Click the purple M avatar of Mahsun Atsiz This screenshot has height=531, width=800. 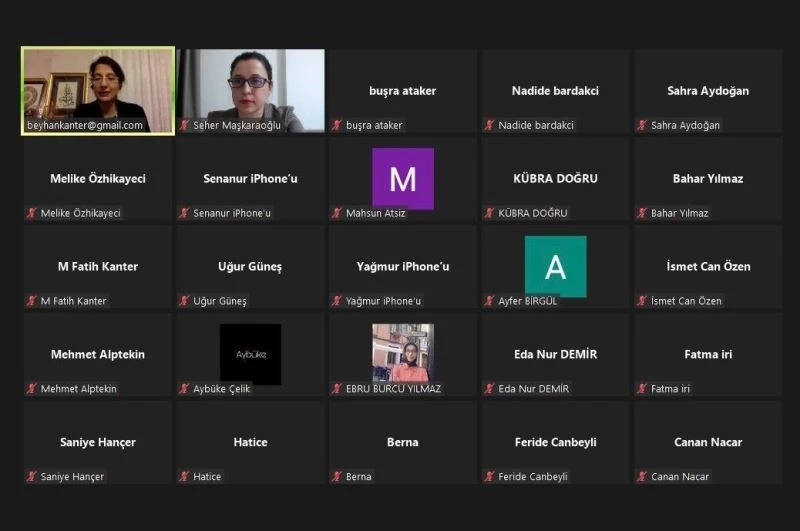403,179
